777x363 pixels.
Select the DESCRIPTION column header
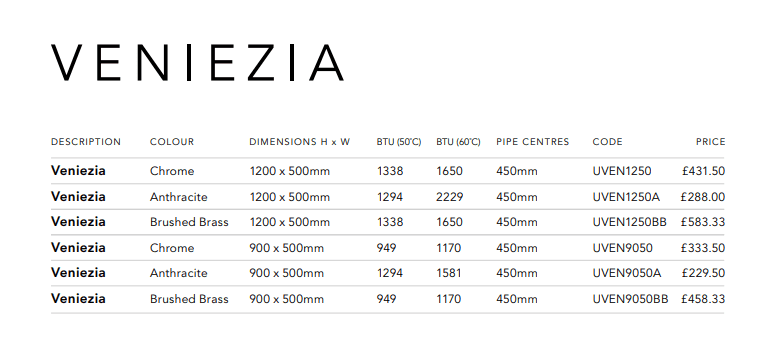[86, 142]
